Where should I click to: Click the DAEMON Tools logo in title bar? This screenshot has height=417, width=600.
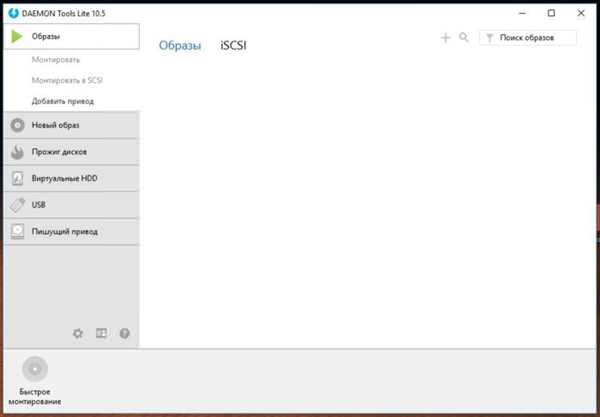click(x=13, y=13)
